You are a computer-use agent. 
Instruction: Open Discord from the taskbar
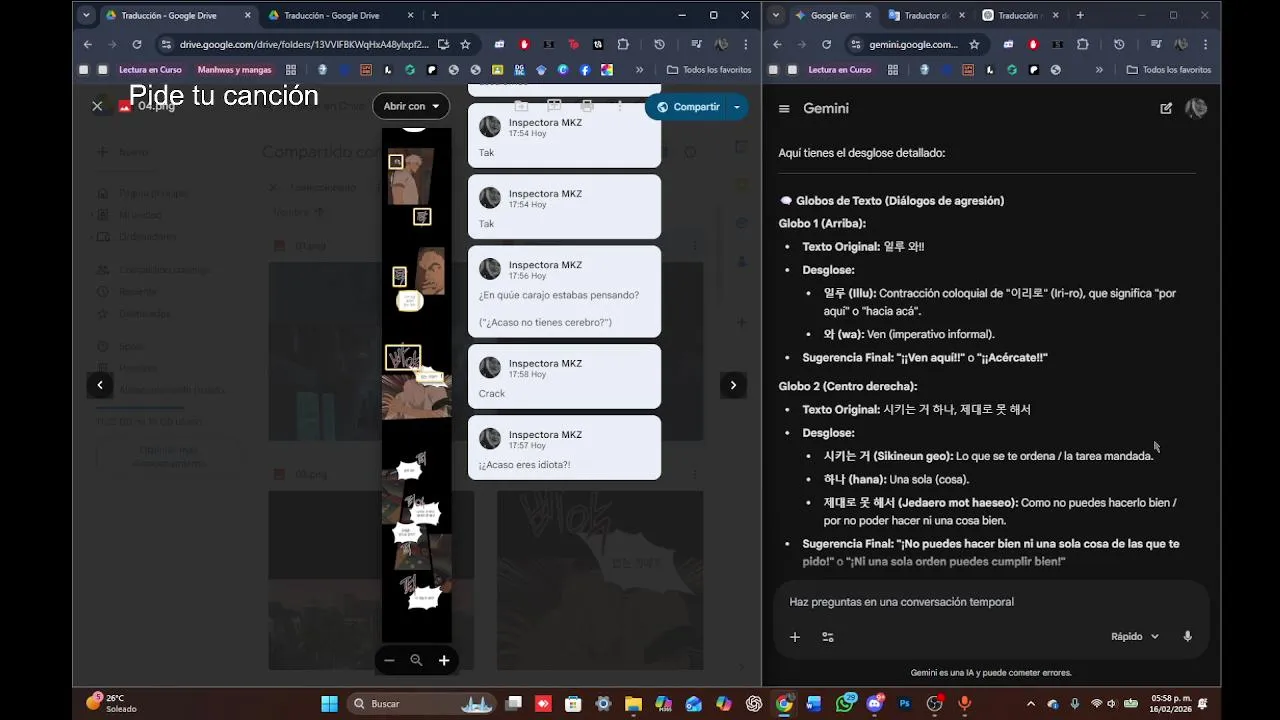point(875,704)
